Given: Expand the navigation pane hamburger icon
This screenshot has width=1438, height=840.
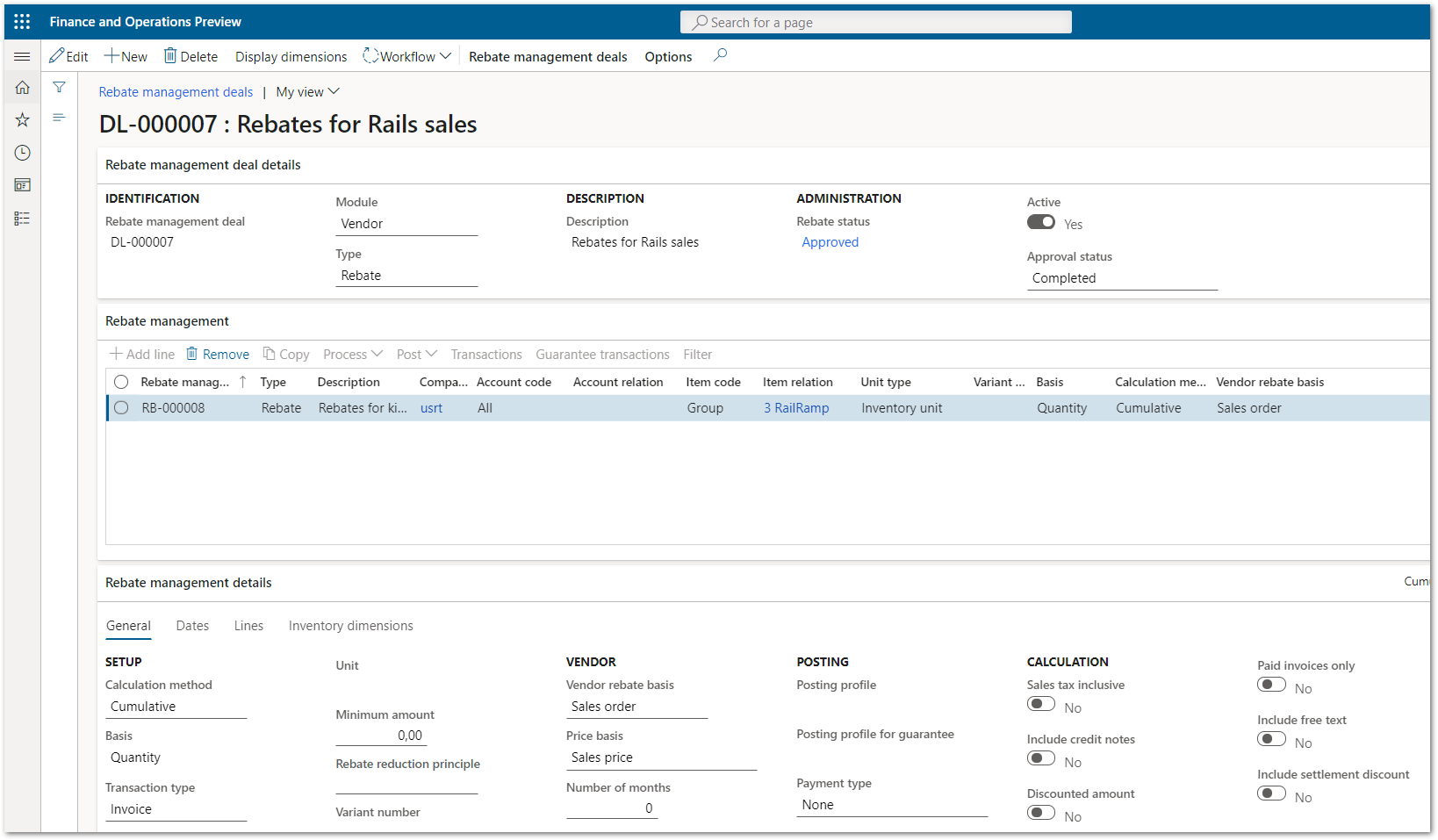Looking at the screenshot, I should pos(22,56).
